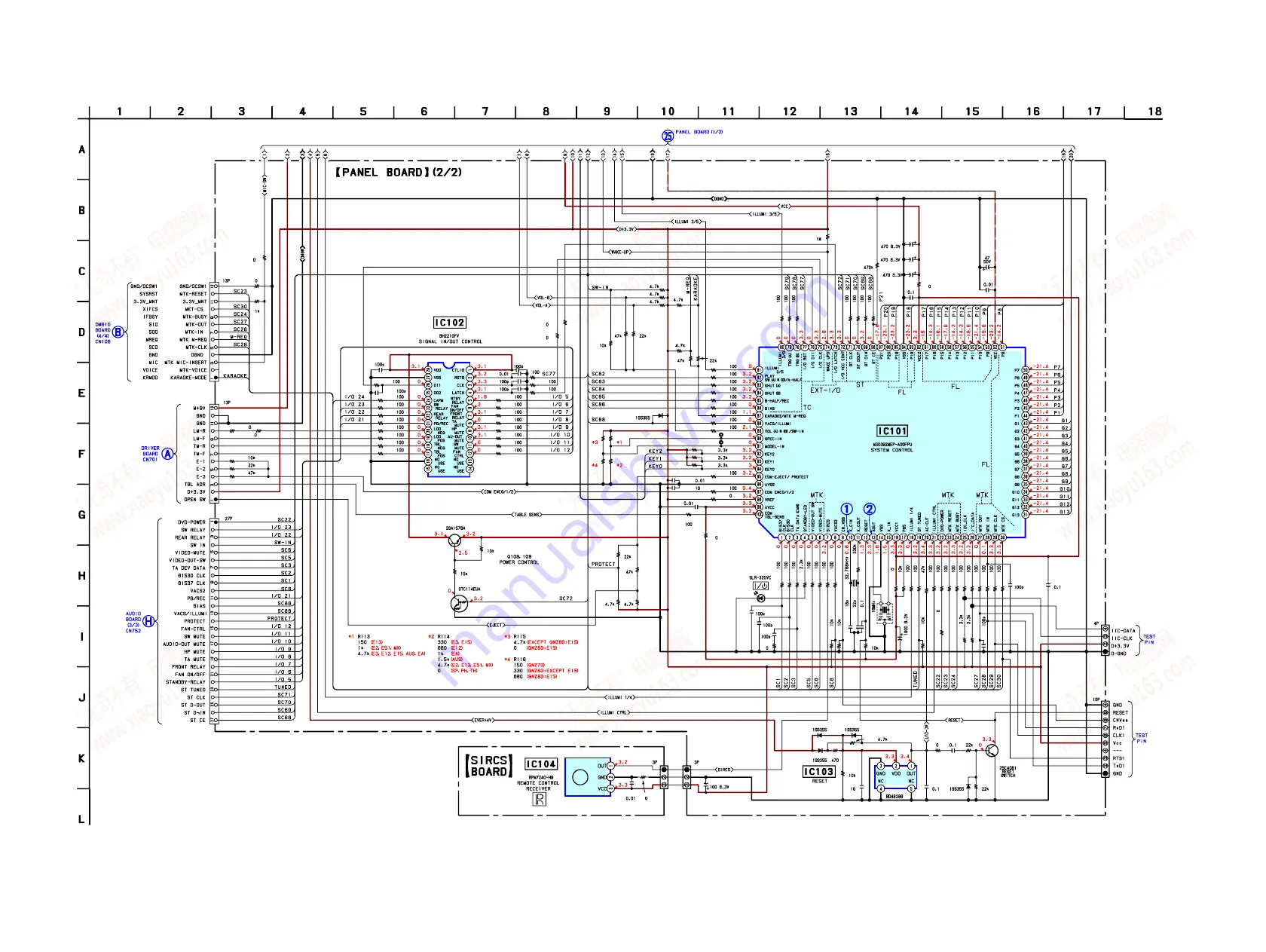1266x952 pixels.
Task: Click the EXT-I/O label inside IC101
Action: pyautogui.click(x=825, y=390)
